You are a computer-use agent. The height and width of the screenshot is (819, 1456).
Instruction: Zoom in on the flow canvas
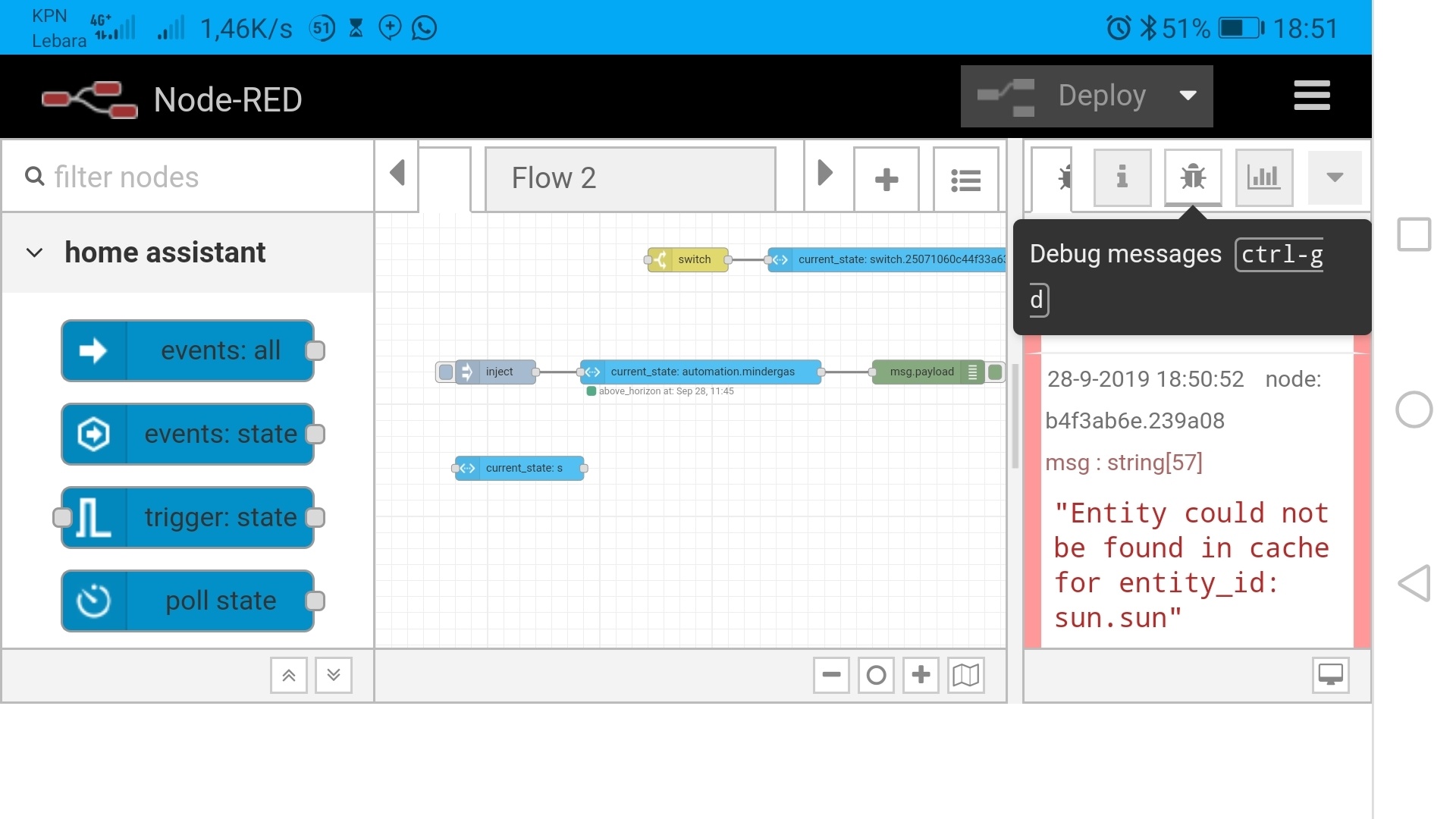[x=921, y=675]
